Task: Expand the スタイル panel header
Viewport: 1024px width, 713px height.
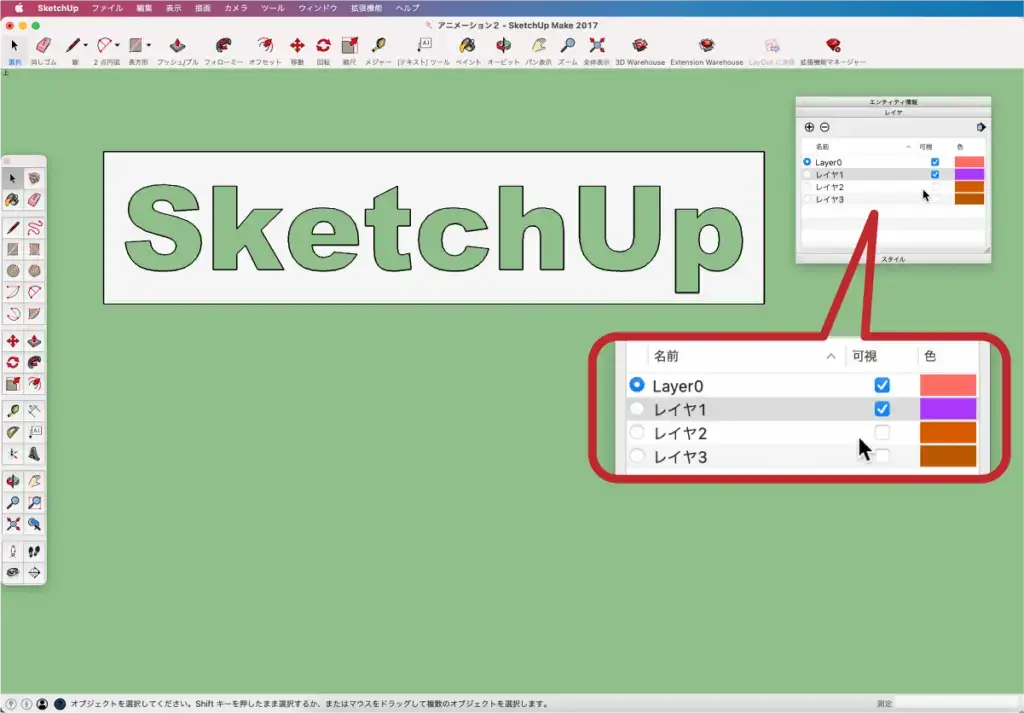Action: (892, 259)
